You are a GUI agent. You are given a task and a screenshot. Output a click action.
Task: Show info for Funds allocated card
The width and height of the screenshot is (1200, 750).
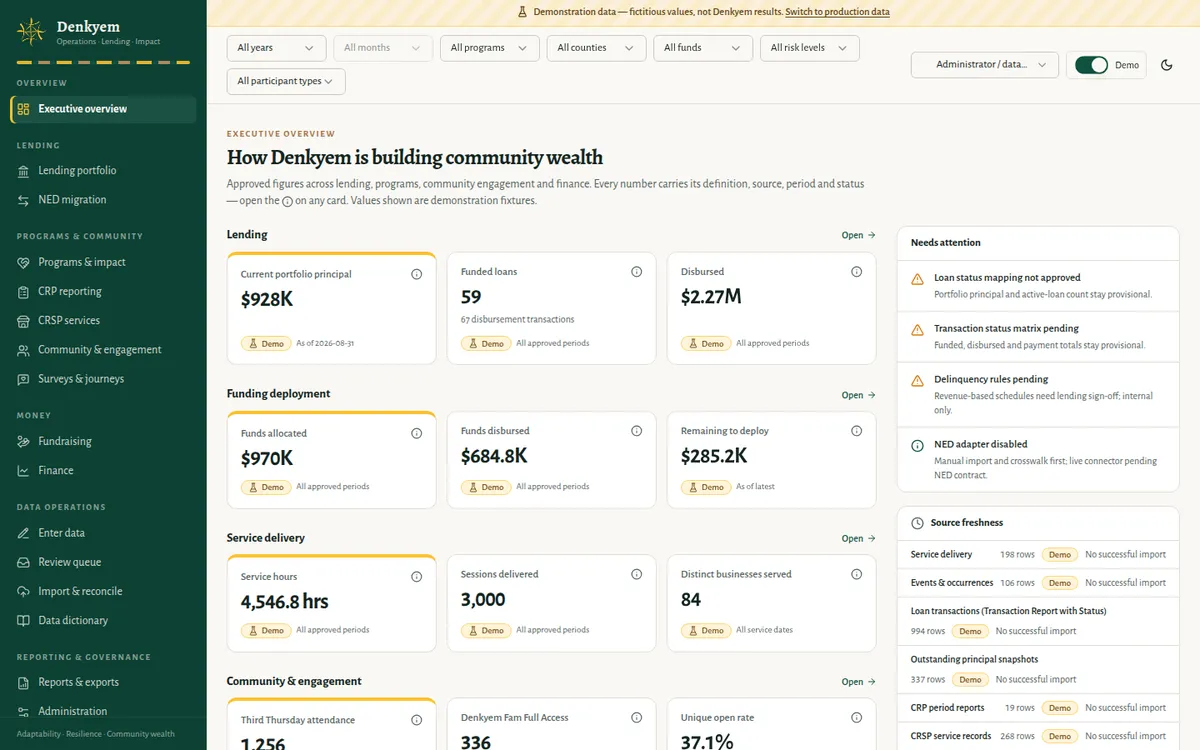tap(417, 434)
